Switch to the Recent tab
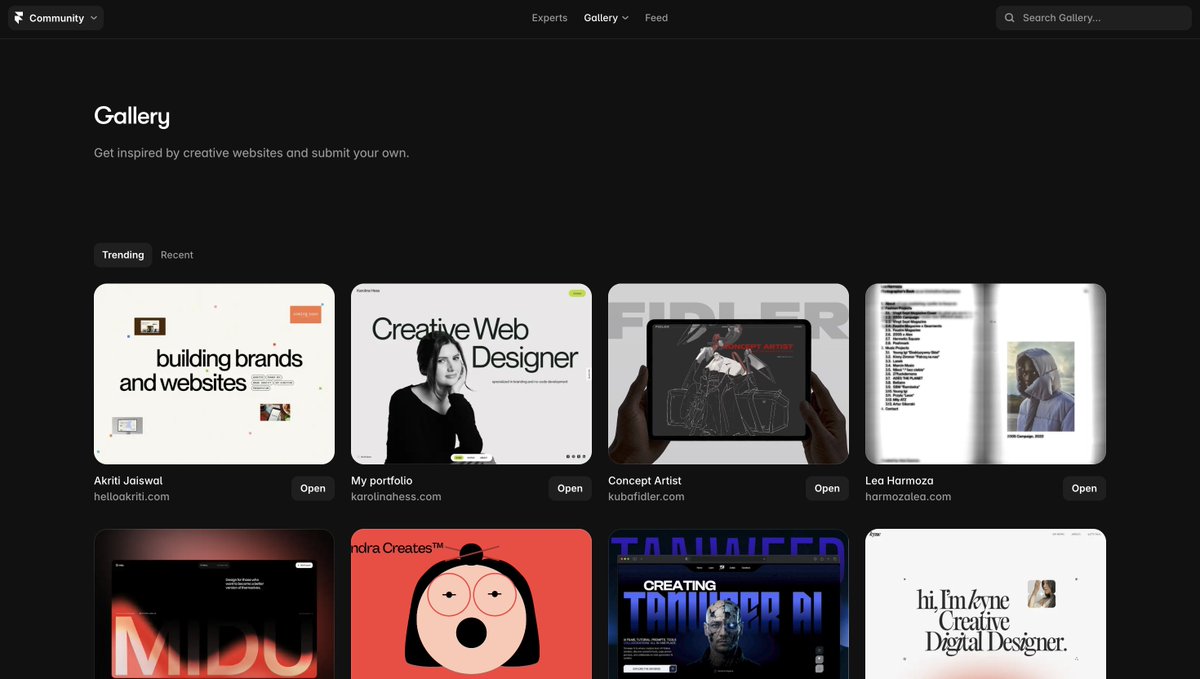1200x679 pixels. (177, 255)
